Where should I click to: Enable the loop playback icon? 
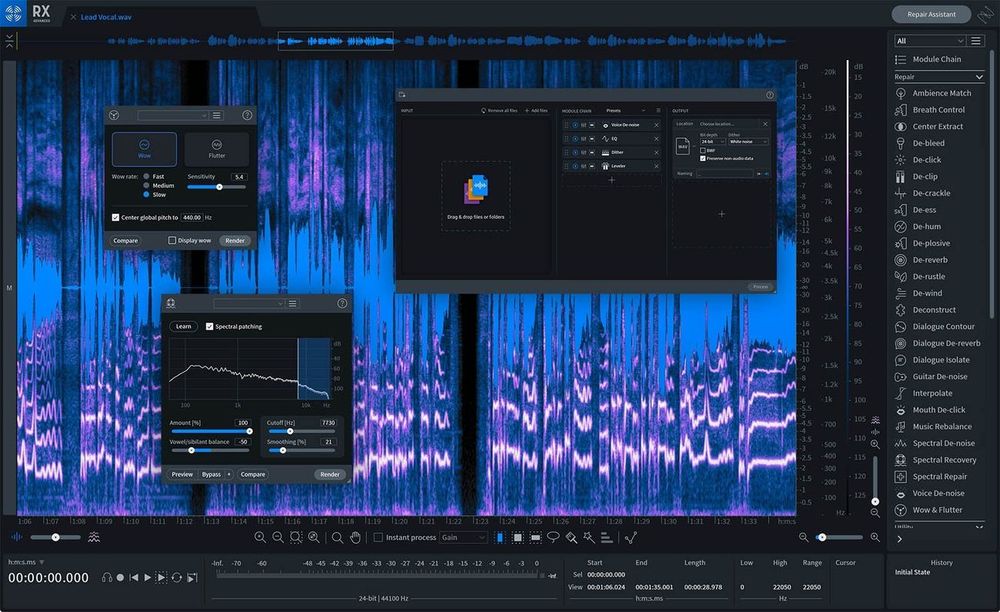point(177,578)
